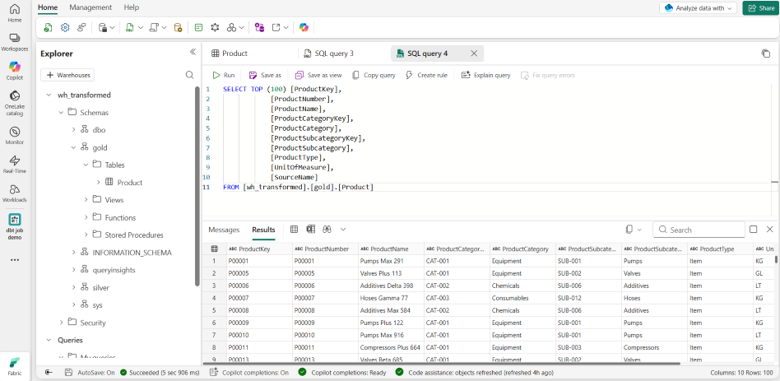
Task: Switch to the SQL query 3 tab
Action: (x=329, y=54)
